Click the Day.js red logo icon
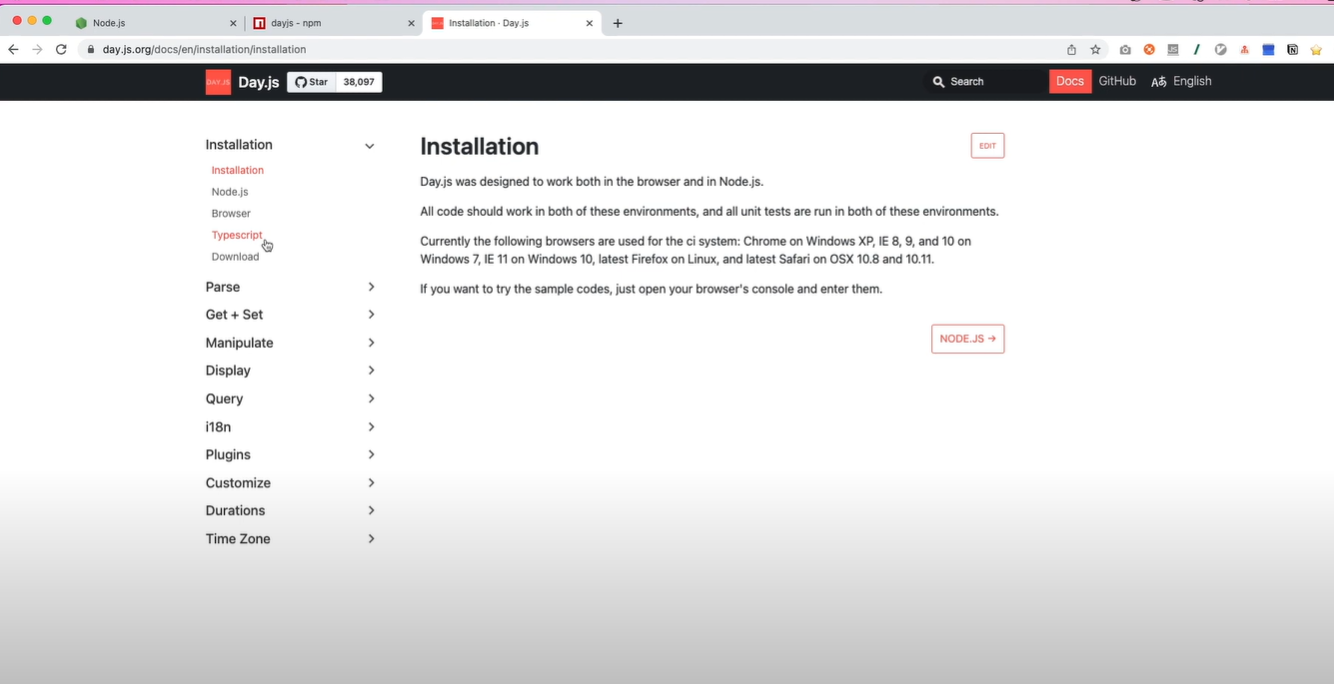Screen dimensions: 1334x684 point(218,82)
